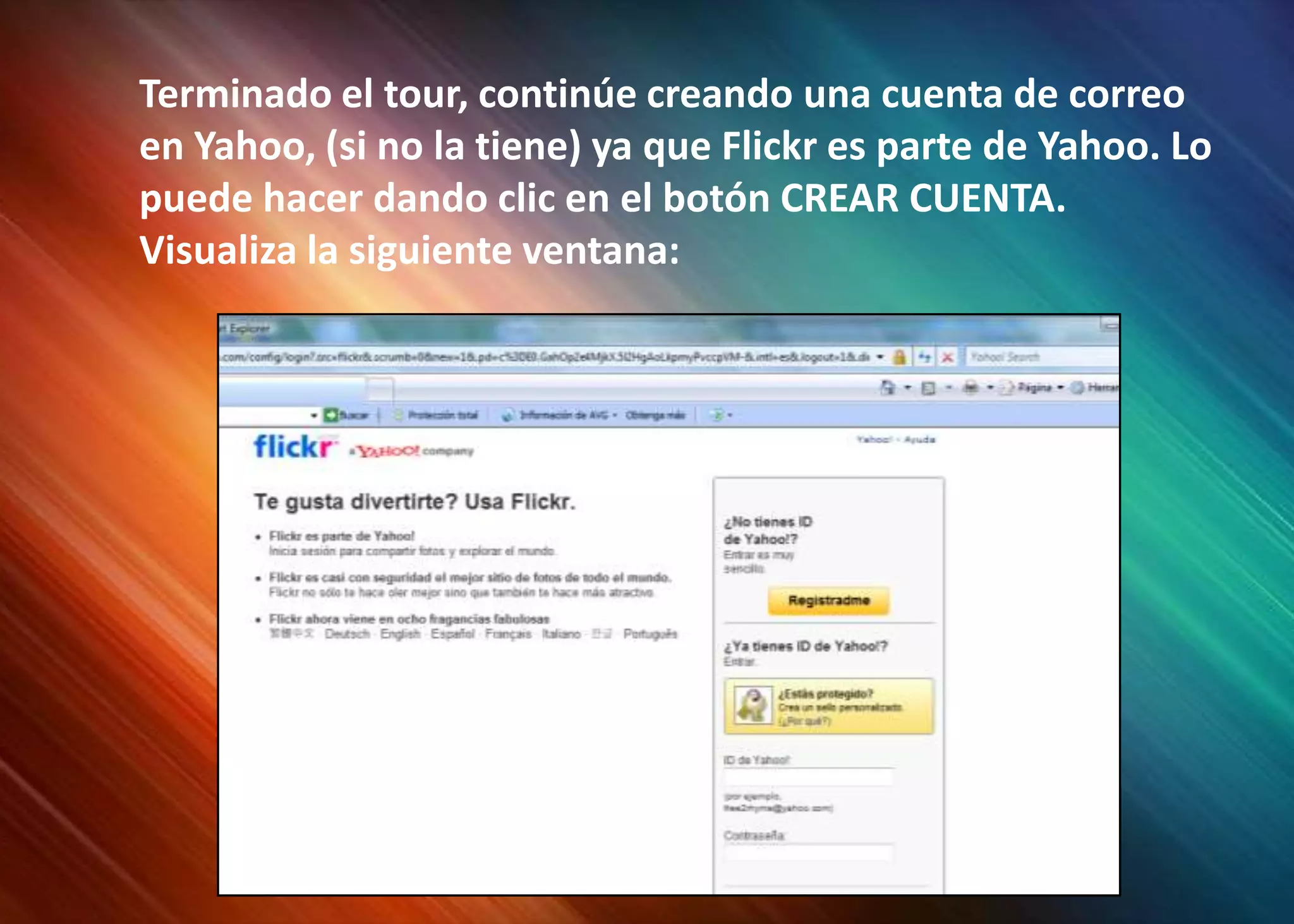The image size is (1294, 924).
Task: Click the Chinese language link
Action: tap(291, 633)
